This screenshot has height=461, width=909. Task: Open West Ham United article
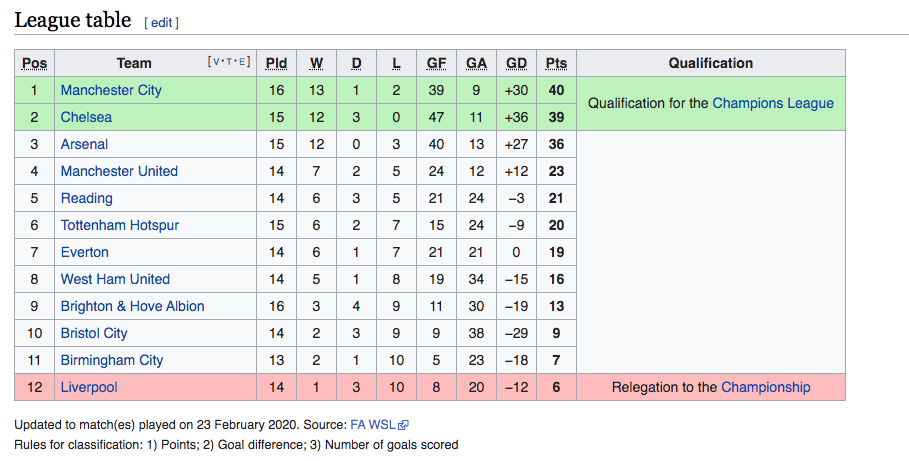[x=115, y=279]
